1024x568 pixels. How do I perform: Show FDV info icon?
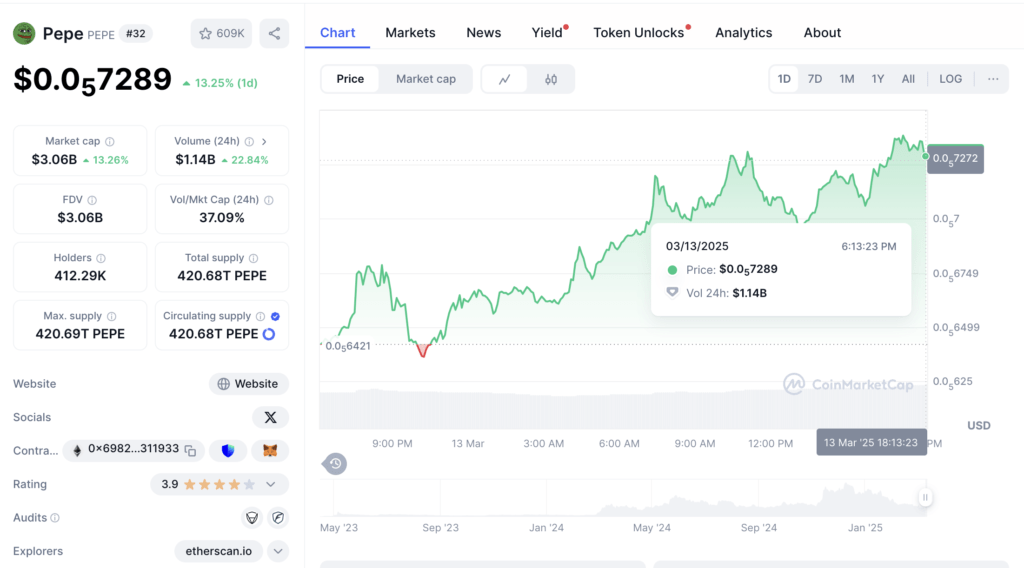(92, 200)
